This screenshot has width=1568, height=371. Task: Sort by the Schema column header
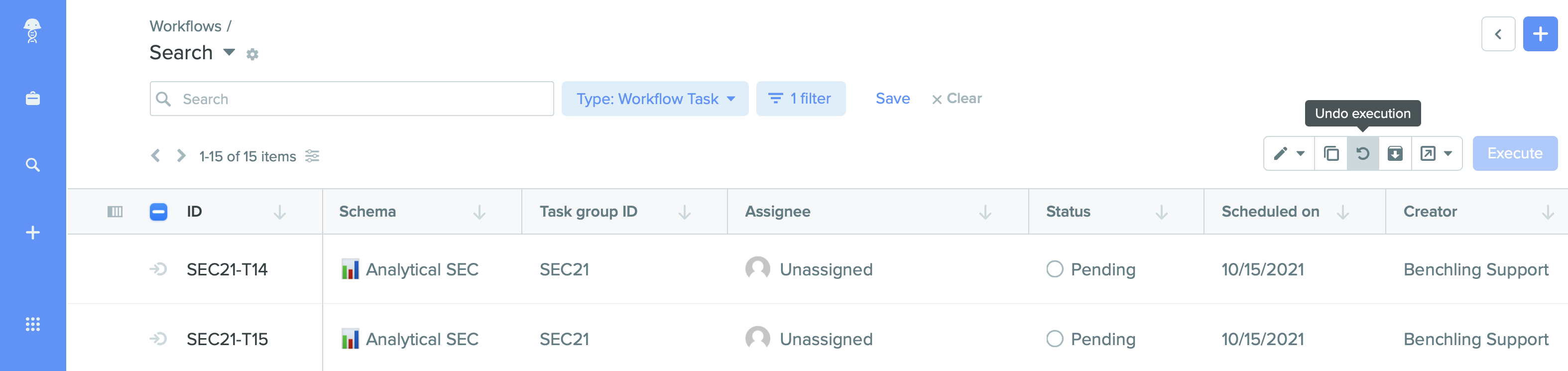[x=367, y=211]
